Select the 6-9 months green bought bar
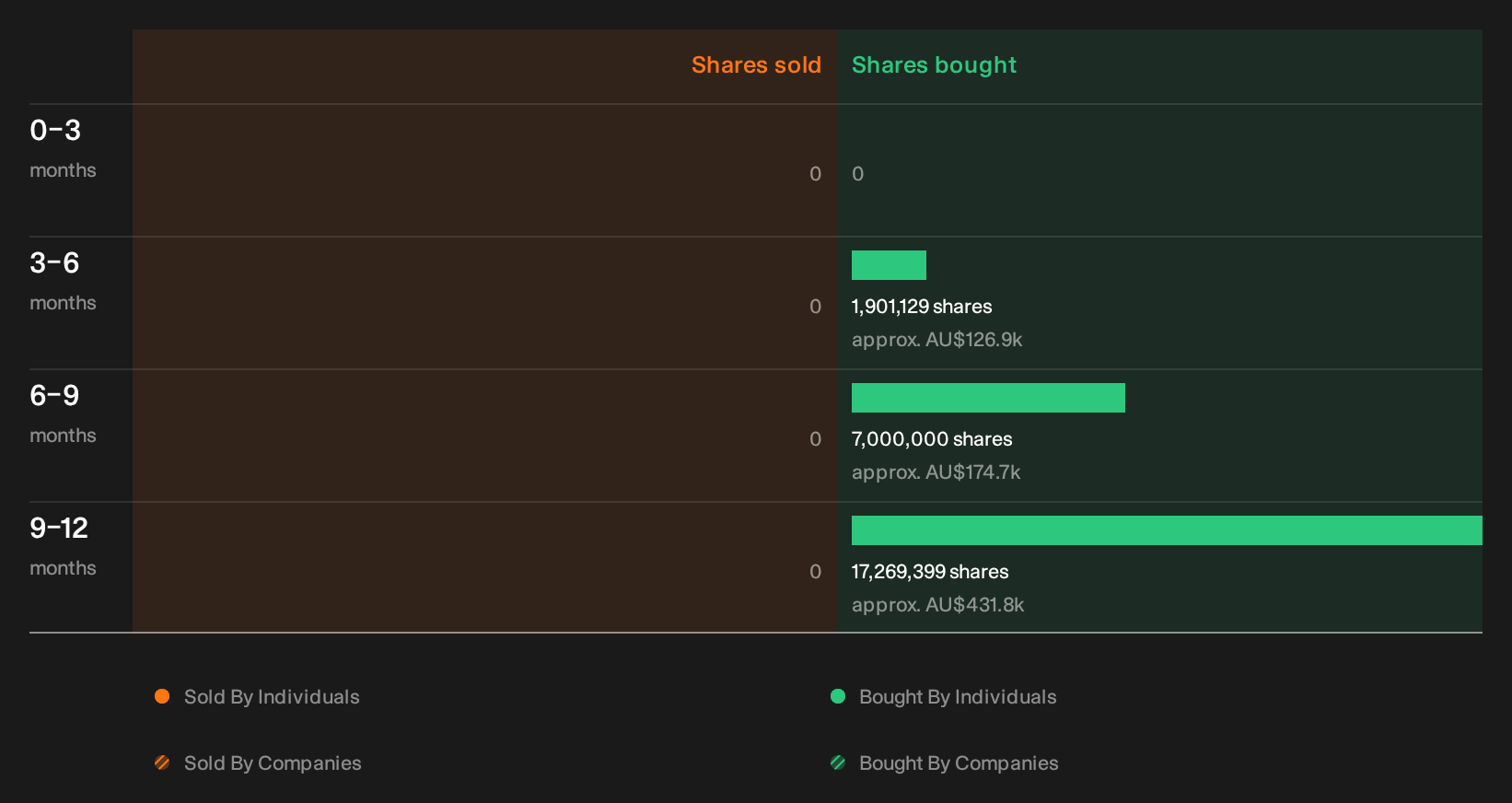 [x=988, y=398]
